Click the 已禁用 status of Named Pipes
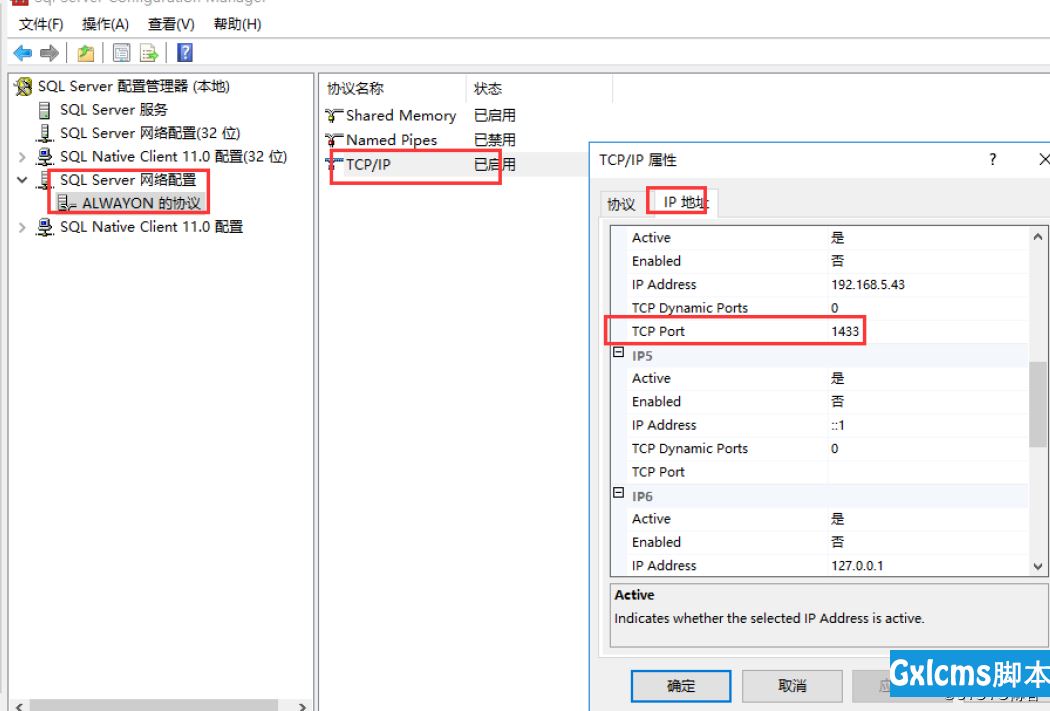 pyautogui.click(x=495, y=140)
